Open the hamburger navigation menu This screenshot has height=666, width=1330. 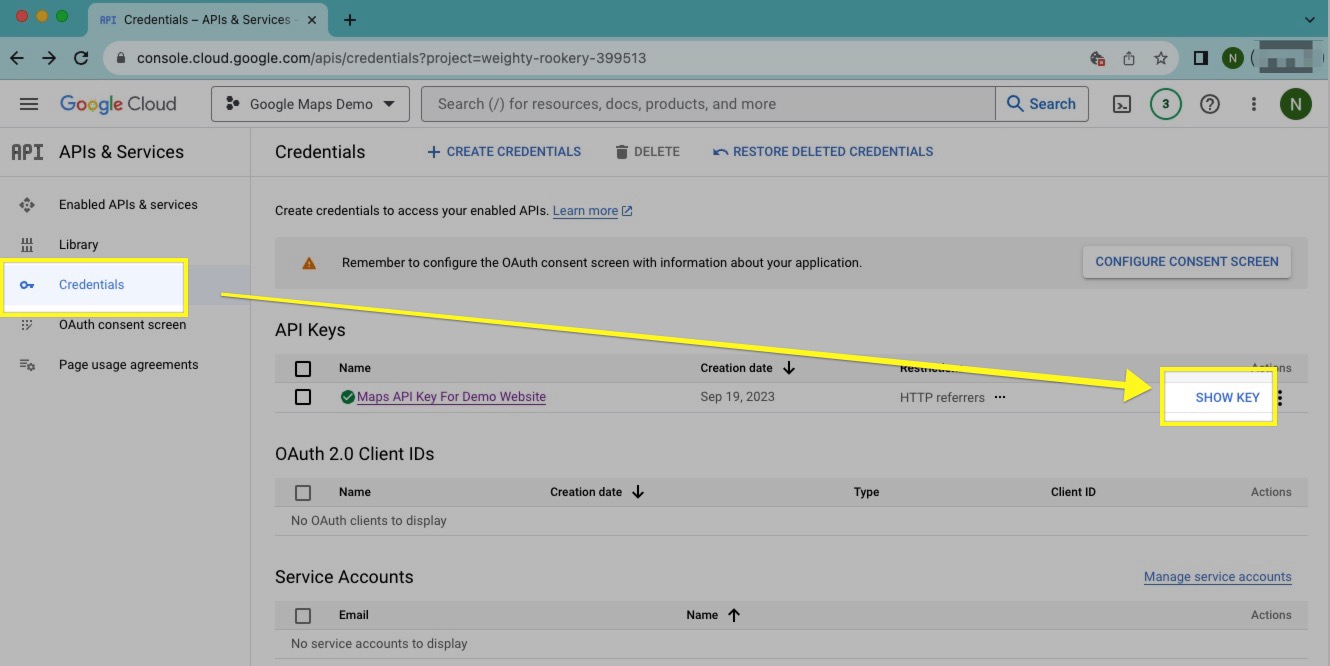pyautogui.click(x=29, y=104)
